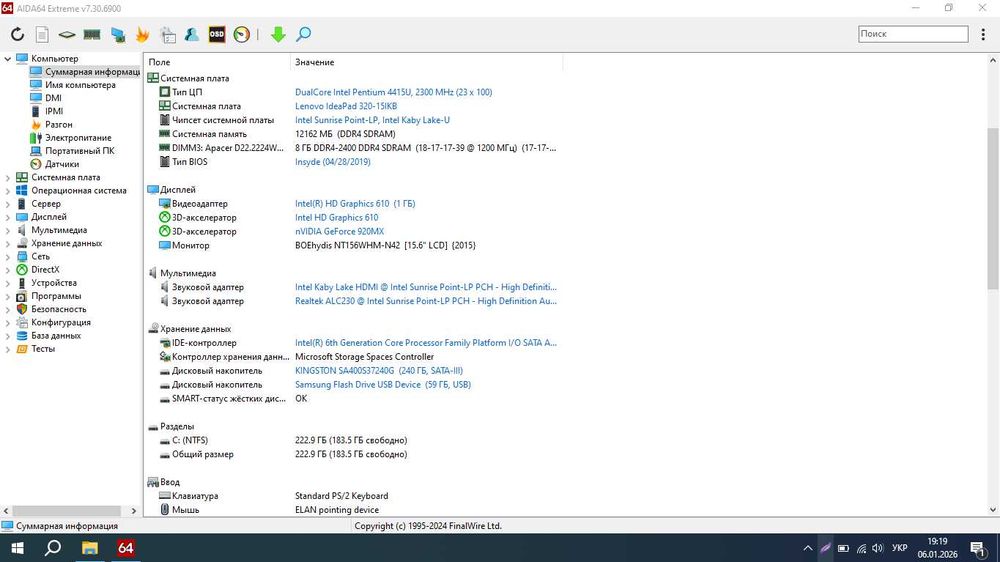Viewport: 1000px width, 562px height.
Task: Expand the Сервер tree node
Action: pyautogui.click(x=8, y=204)
